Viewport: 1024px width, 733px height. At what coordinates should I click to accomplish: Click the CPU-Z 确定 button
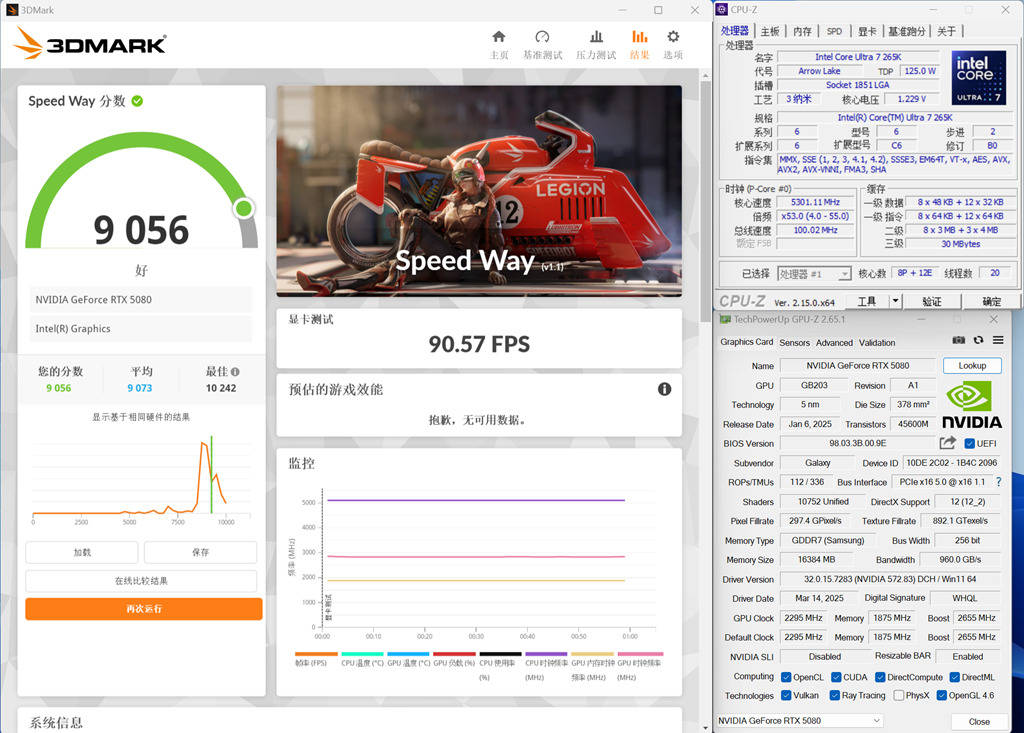click(x=991, y=301)
